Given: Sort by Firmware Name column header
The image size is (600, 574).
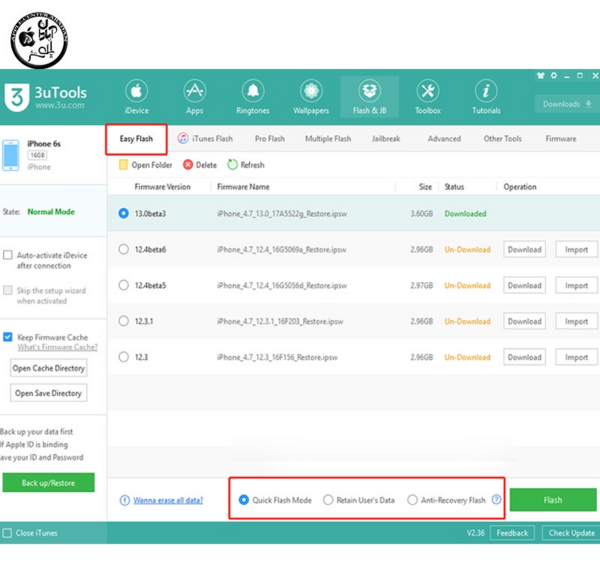Looking at the screenshot, I should click(243, 187).
